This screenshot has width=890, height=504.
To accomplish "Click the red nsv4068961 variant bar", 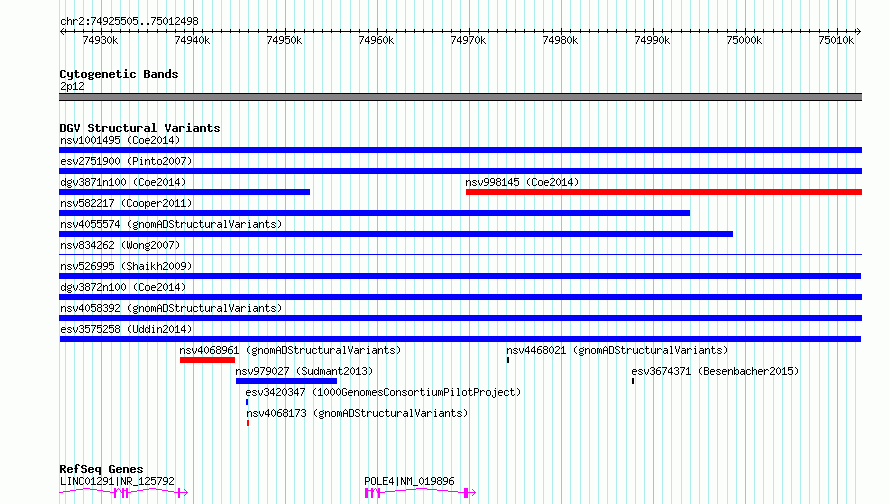I will 207,360.
